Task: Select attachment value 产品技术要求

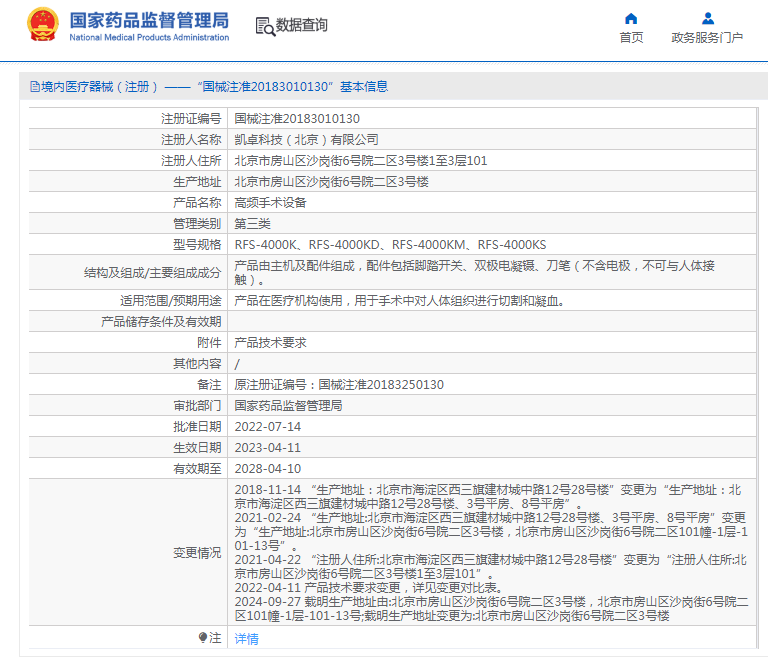Action: 270,343
